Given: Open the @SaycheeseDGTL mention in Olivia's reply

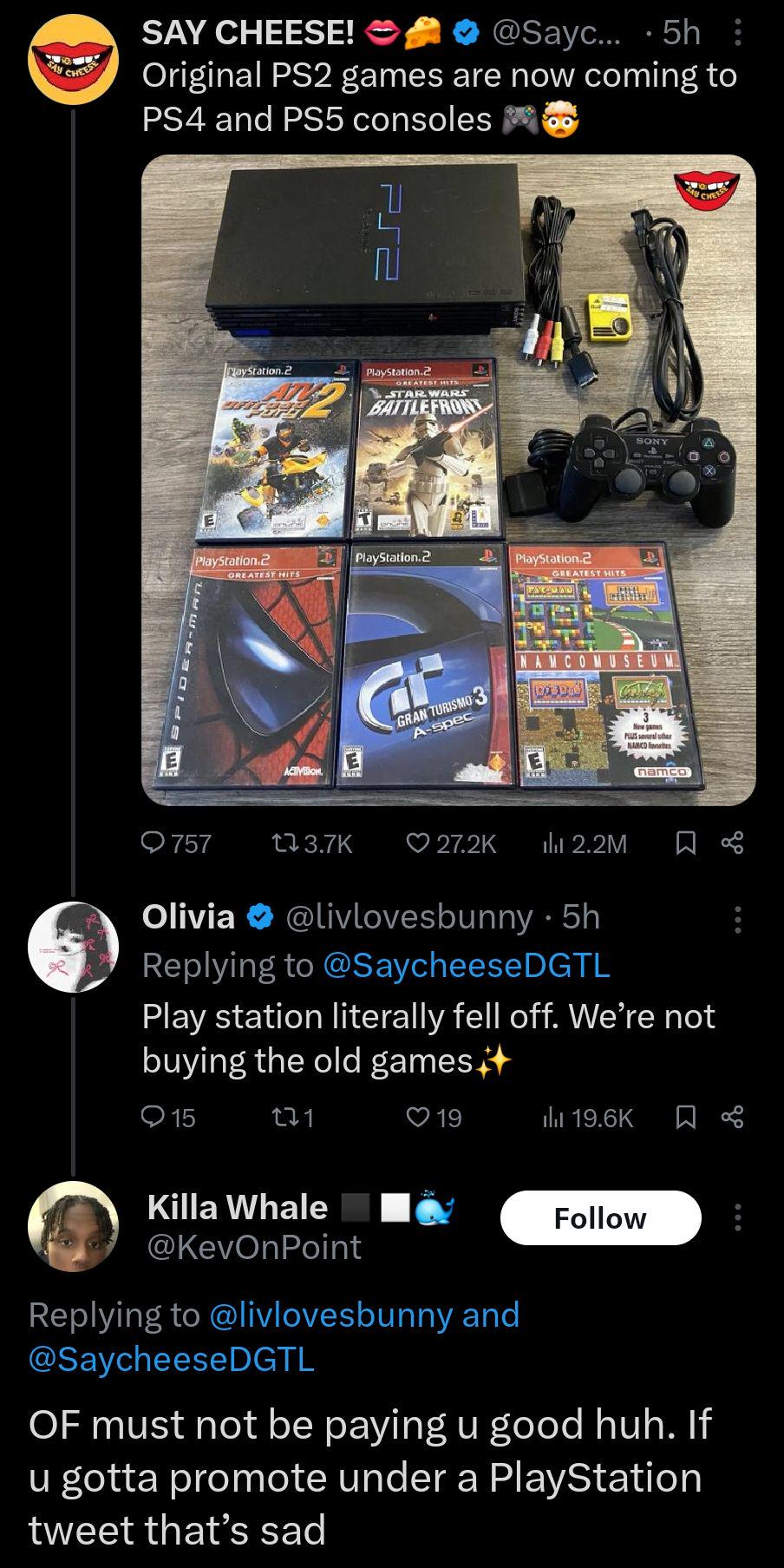Looking at the screenshot, I should click(x=466, y=965).
